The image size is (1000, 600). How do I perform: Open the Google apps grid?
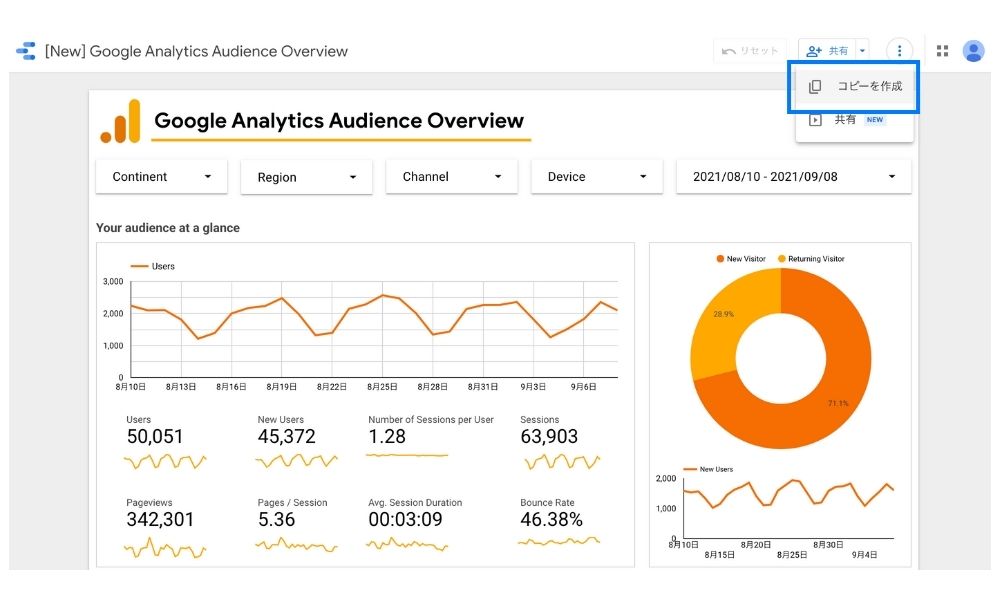tap(942, 51)
